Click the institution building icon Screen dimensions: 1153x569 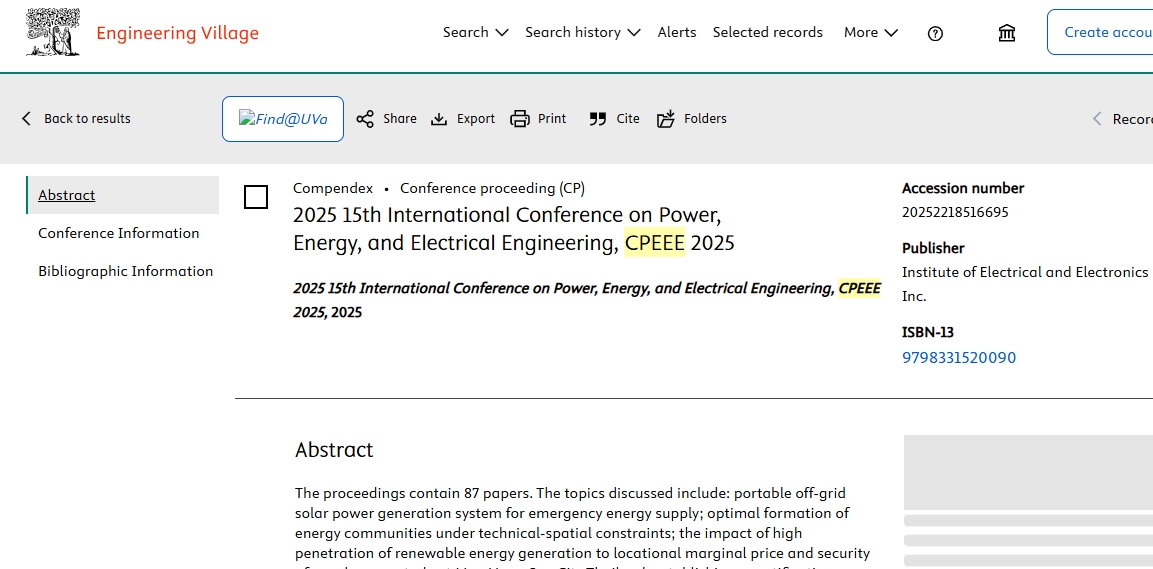(x=1007, y=32)
